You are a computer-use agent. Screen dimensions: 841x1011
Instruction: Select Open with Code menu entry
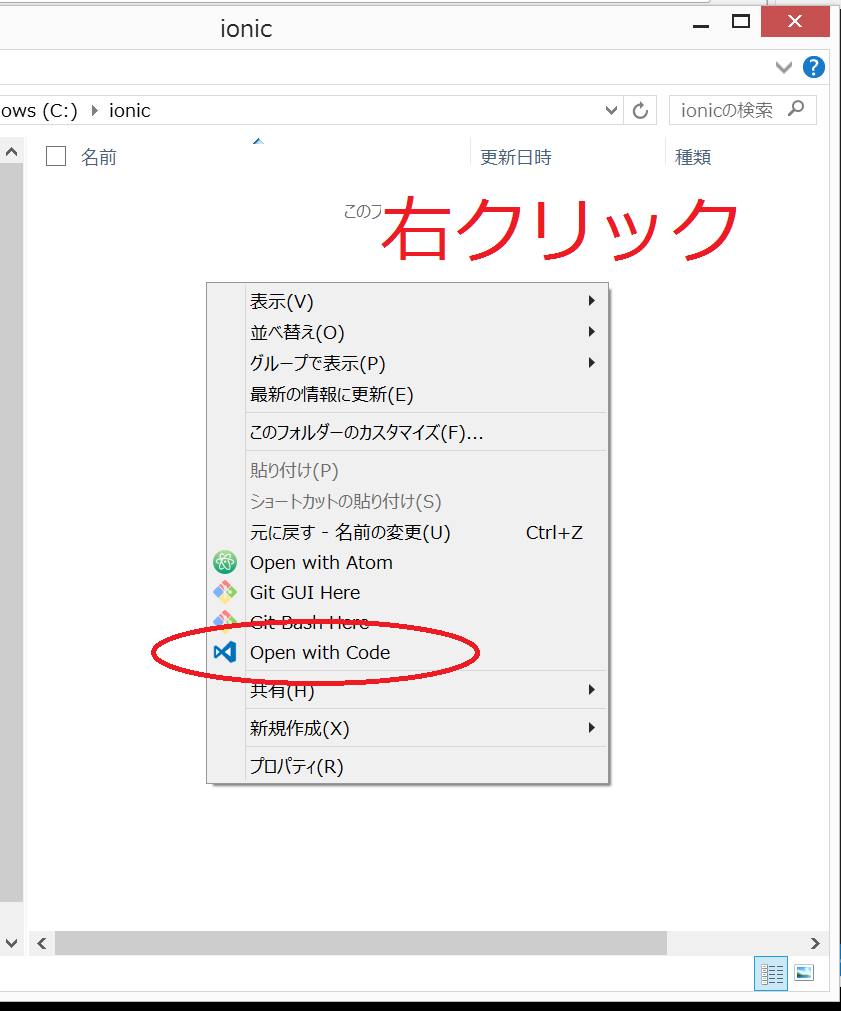coord(320,653)
